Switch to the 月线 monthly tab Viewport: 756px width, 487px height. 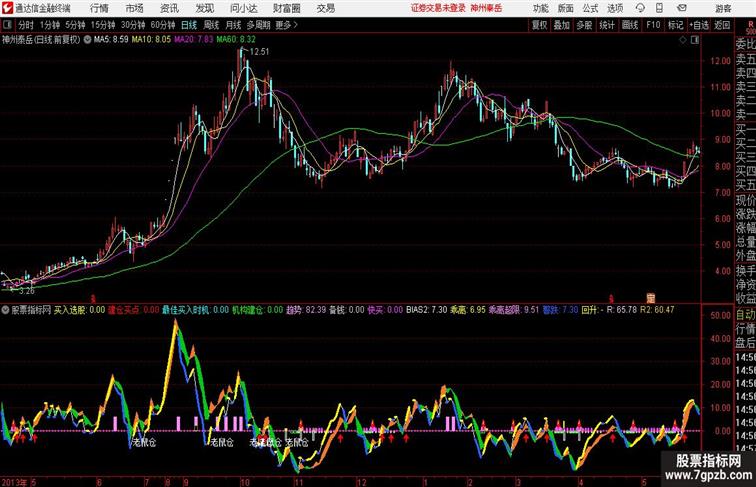(x=233, y=25)
